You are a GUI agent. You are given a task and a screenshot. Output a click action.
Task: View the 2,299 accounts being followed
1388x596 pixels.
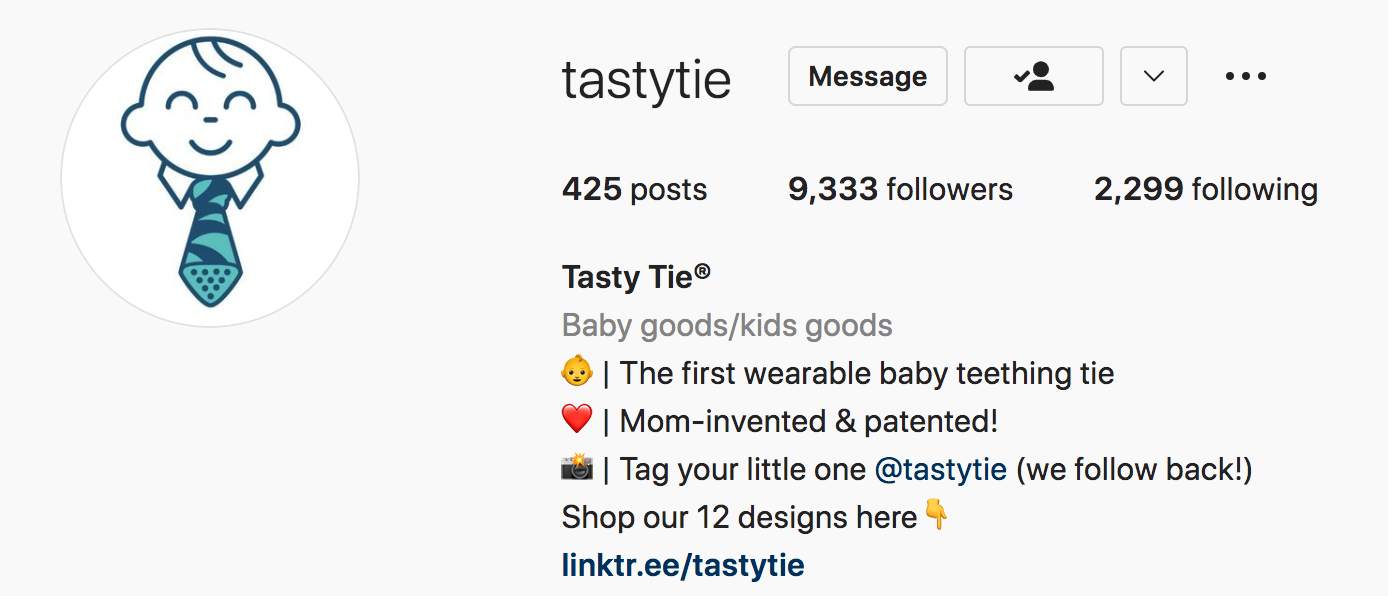pyautogui.click(x=1204, y=189)
